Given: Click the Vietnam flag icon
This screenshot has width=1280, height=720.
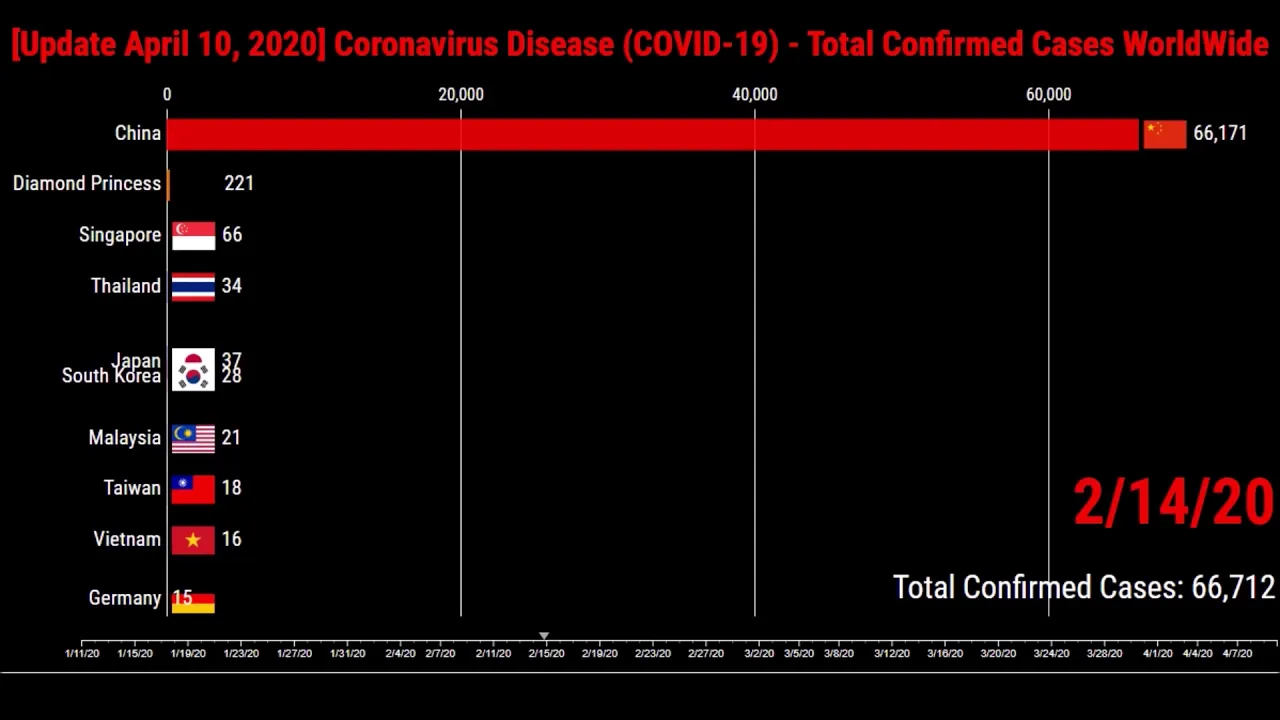Looking at the screenshot, I should click(193, 540).
